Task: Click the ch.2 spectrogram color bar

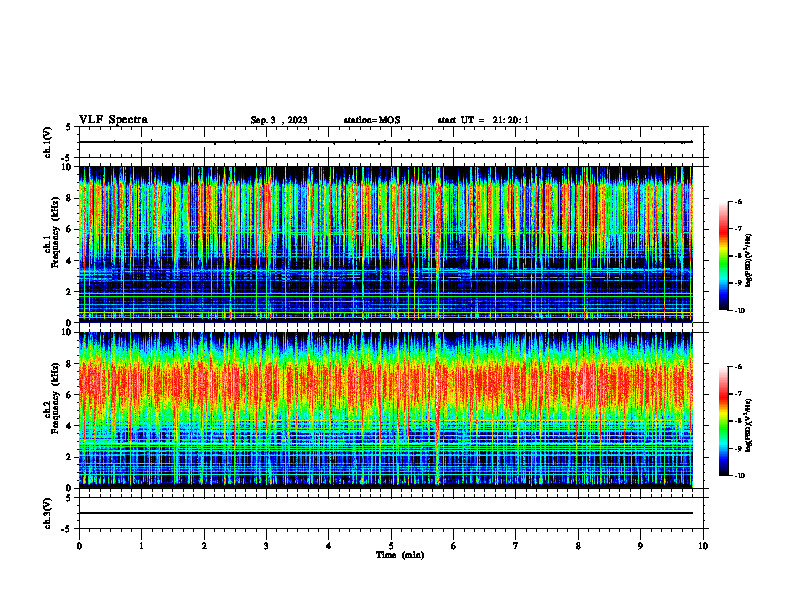Action: coord(723,421)
